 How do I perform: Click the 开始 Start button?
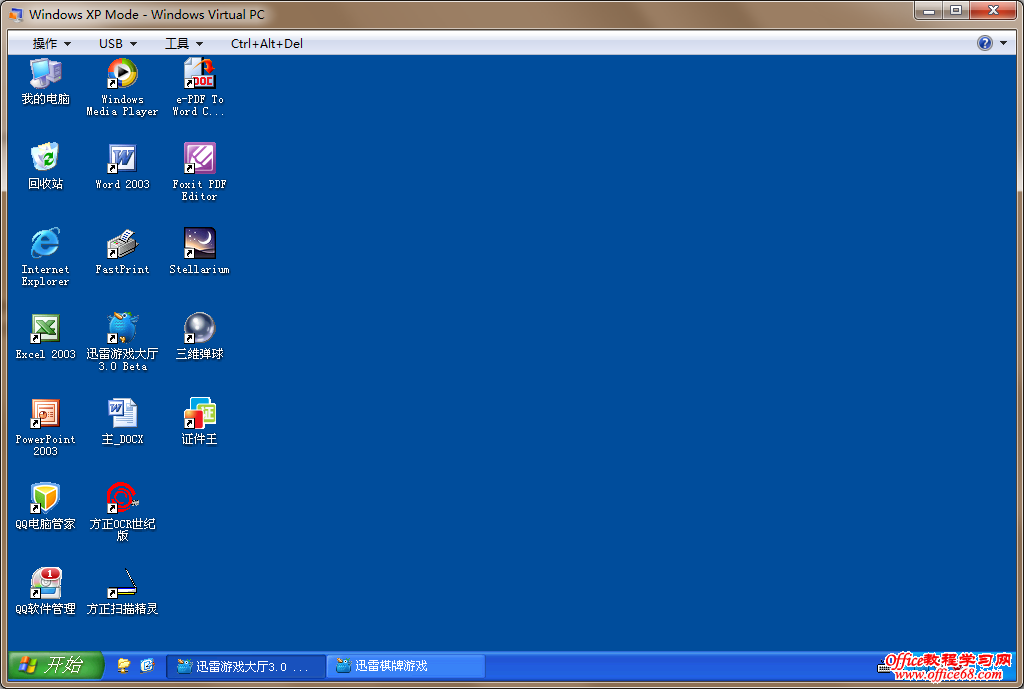[x=56, y=665]
